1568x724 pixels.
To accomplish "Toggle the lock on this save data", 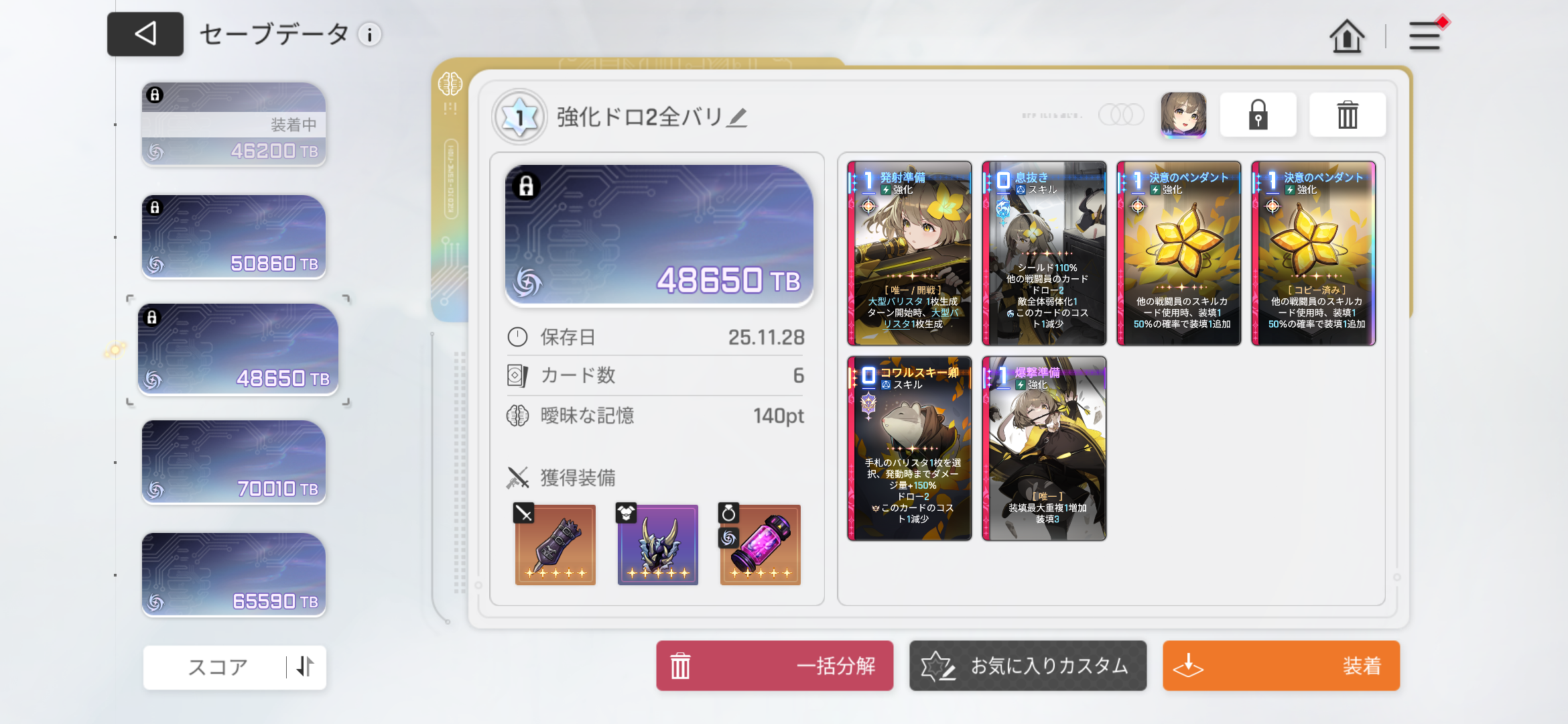I will pos(1258,115).
